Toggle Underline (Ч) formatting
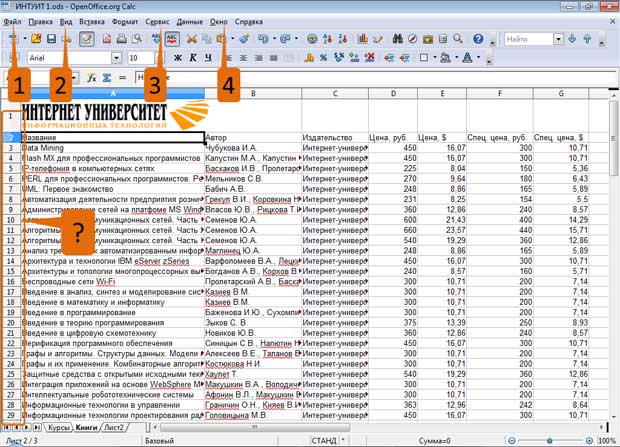Image resolution: width=620 pixels, height=447 pixels. 208,58
